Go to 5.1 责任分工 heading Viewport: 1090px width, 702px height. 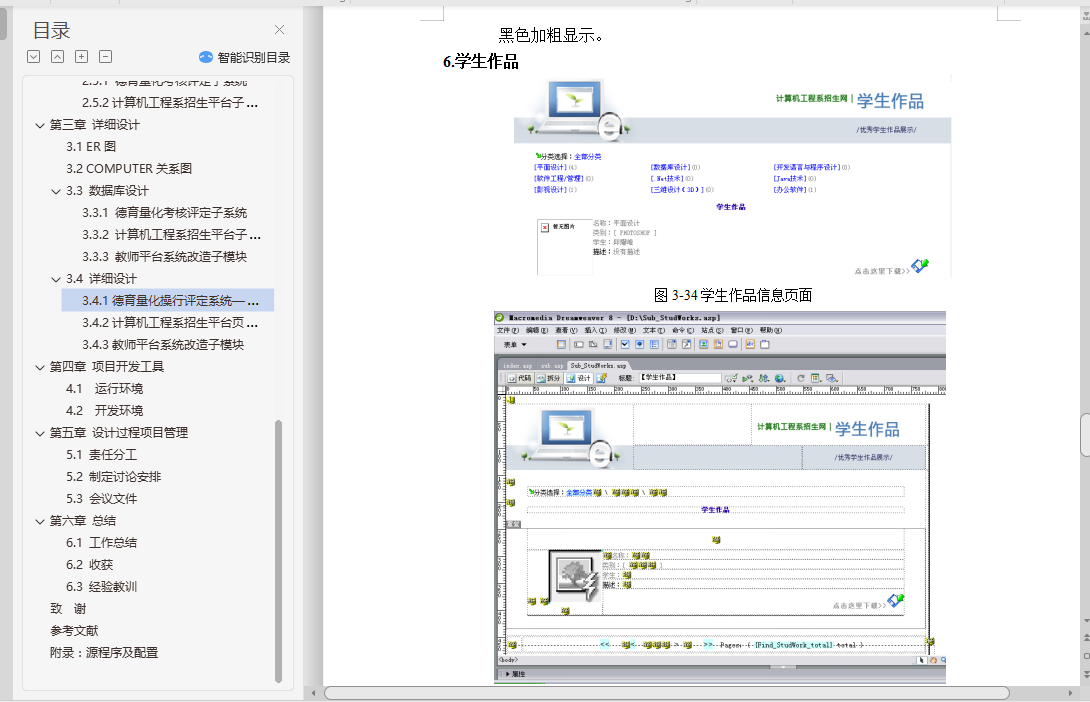[101, 455]
